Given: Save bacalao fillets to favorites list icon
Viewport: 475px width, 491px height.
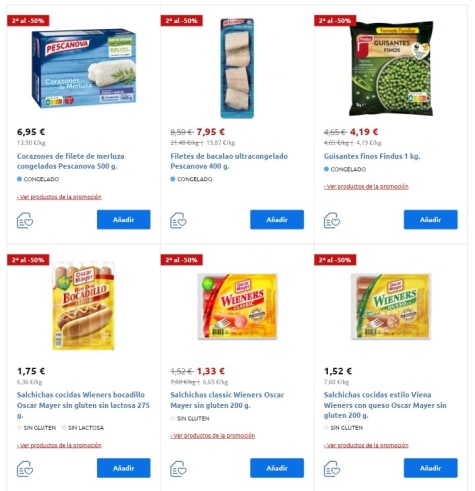Looking at the screenshot, I should pos(178,220).
